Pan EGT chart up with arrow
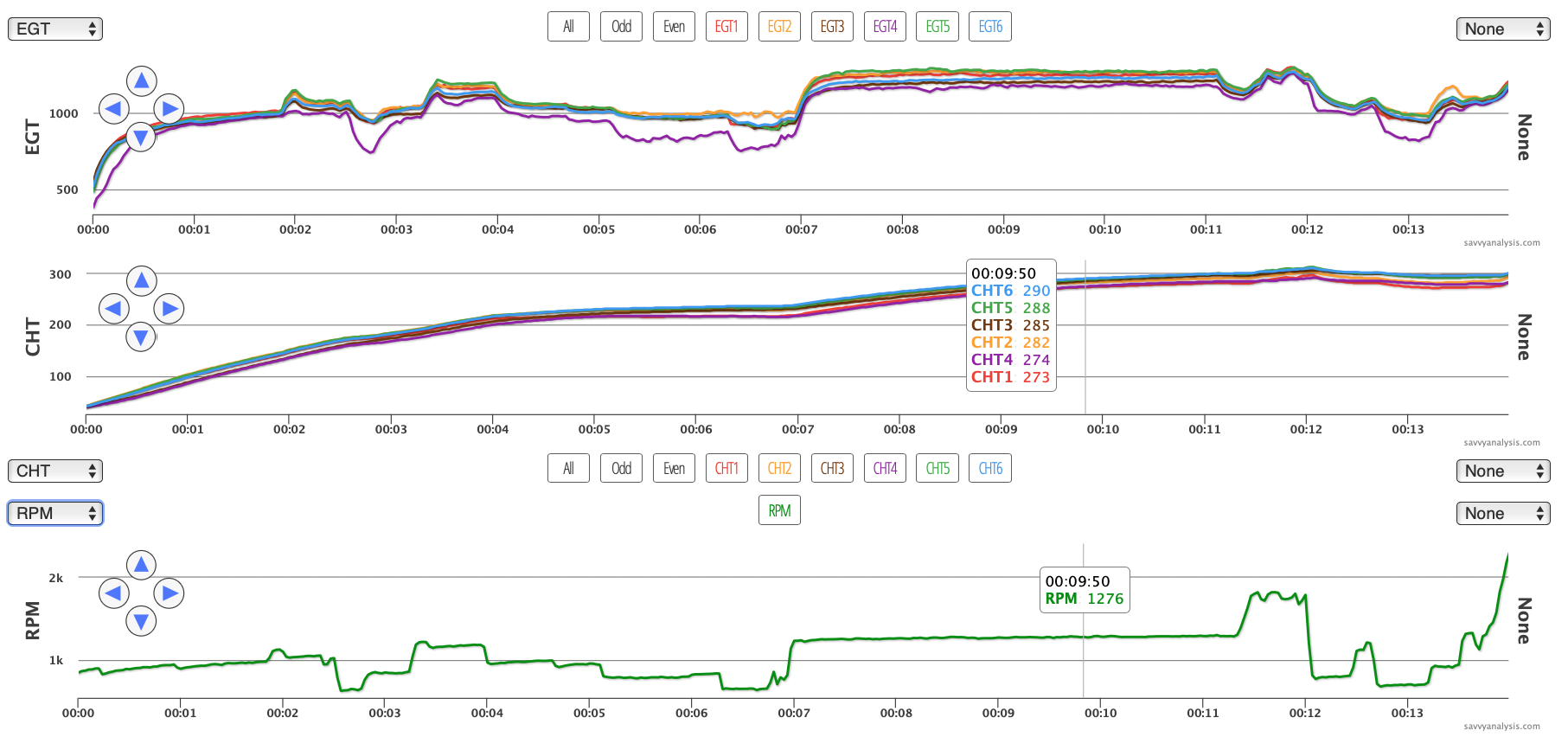The width and height of the screenshot is (1568, 737). click(141, 81)
